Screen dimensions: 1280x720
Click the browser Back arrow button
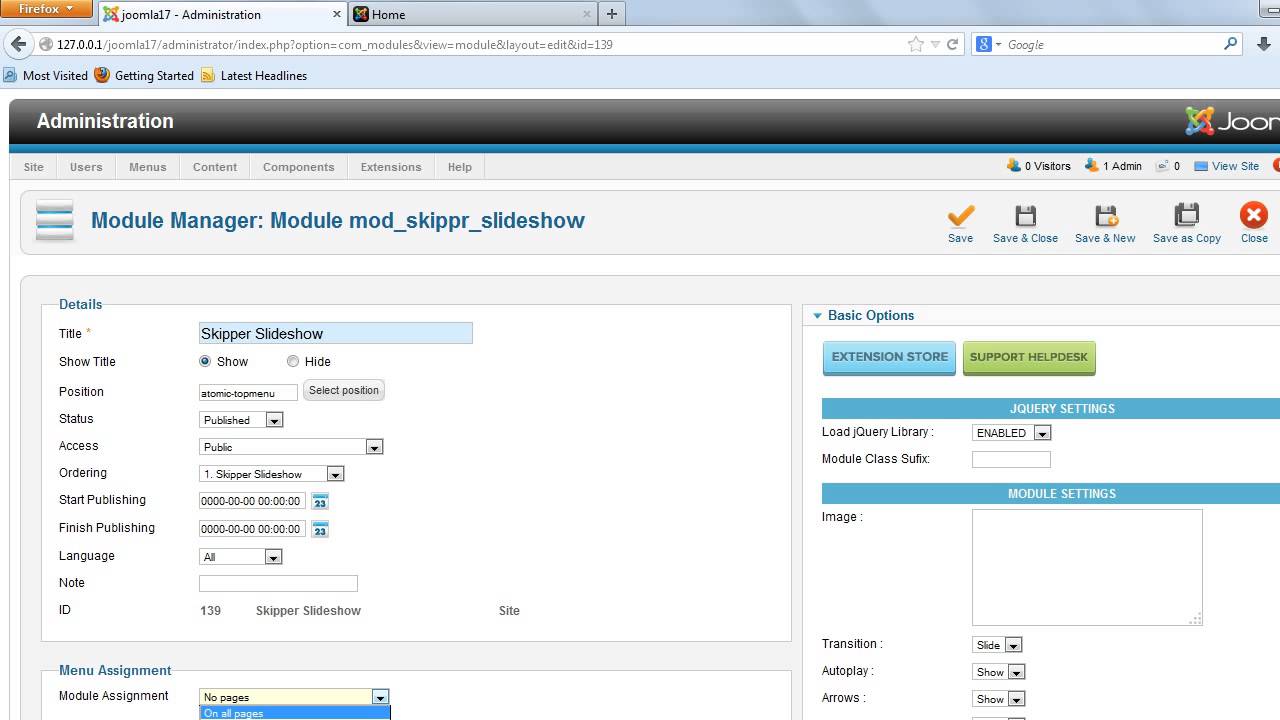click(x=18, y=44)
